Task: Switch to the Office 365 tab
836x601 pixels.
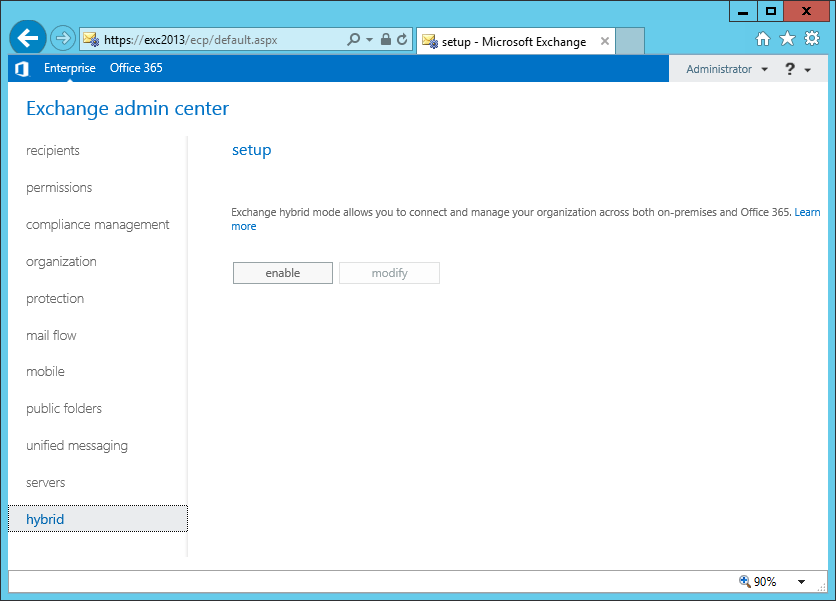Action: pyautogui.click(x=136, y=68)
